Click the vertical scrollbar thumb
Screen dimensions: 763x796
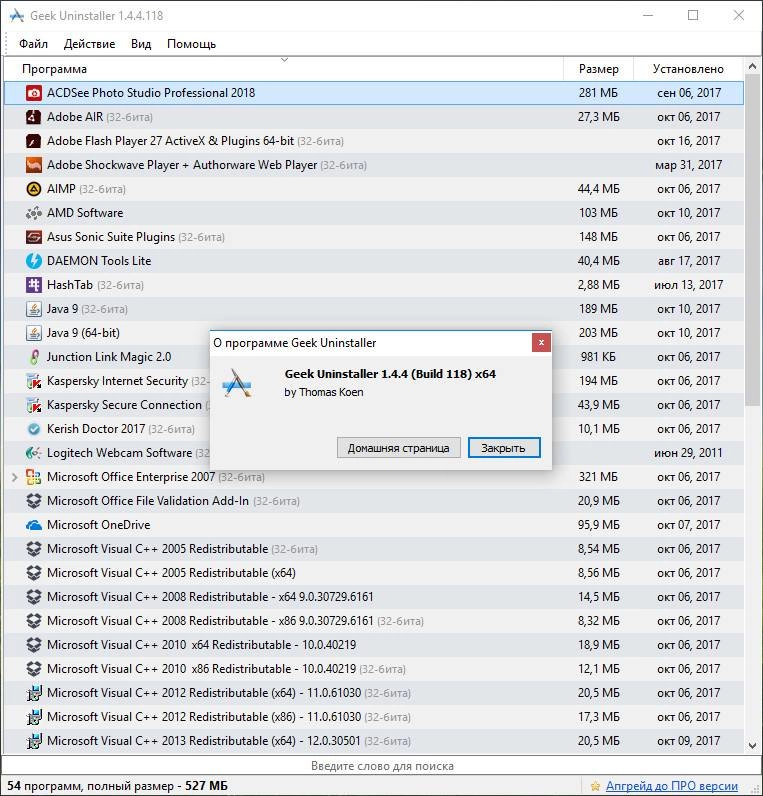pos(752,240)
